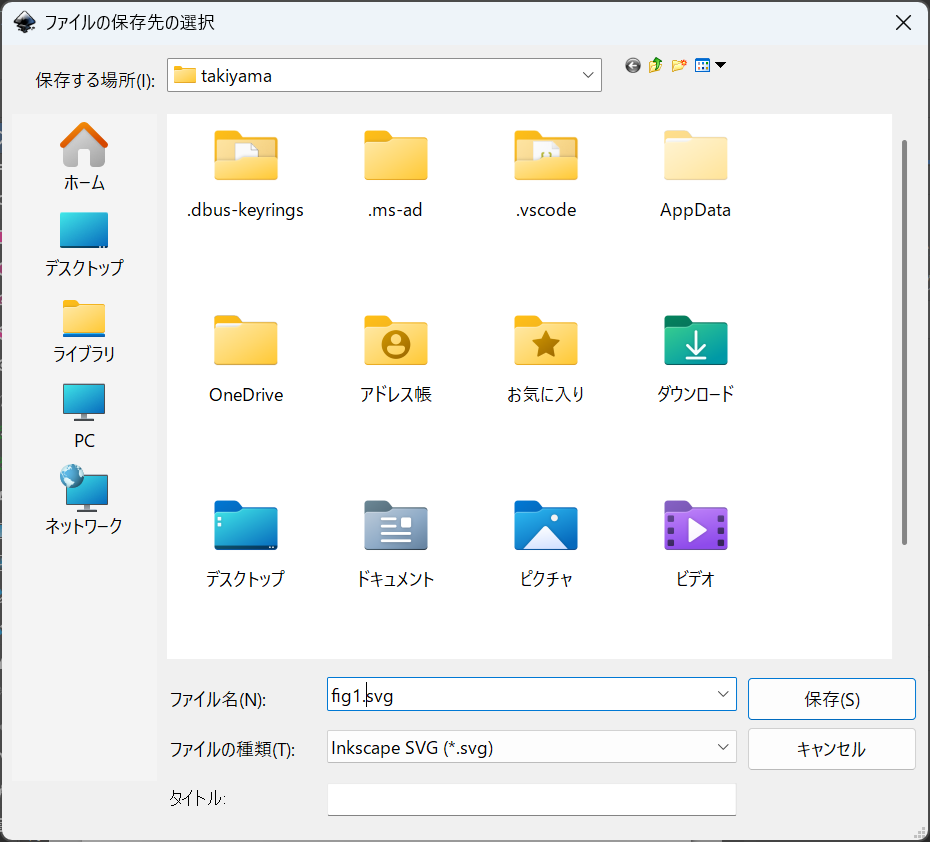This screenshot has width=930, height=842.
Task: Click the back navigation arrow icon
Action: point(632,65)
